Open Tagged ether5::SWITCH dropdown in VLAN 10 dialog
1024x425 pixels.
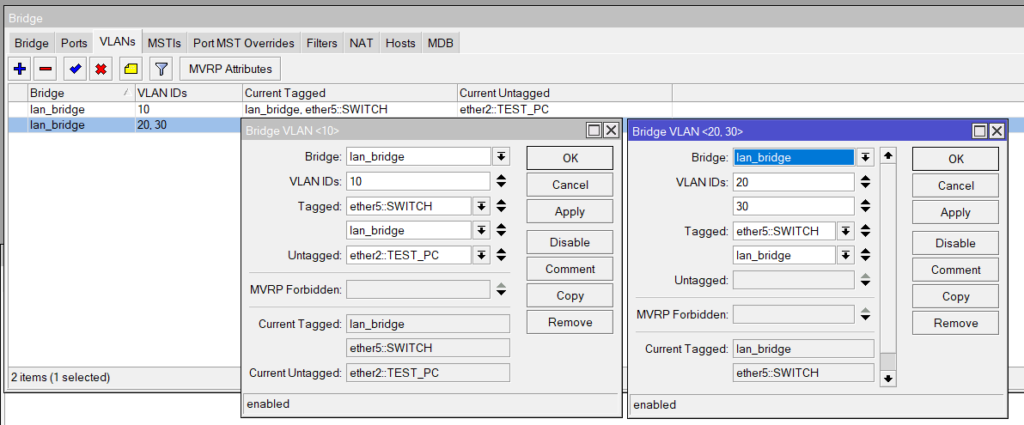pyautogui.click(x=481, y=206)
